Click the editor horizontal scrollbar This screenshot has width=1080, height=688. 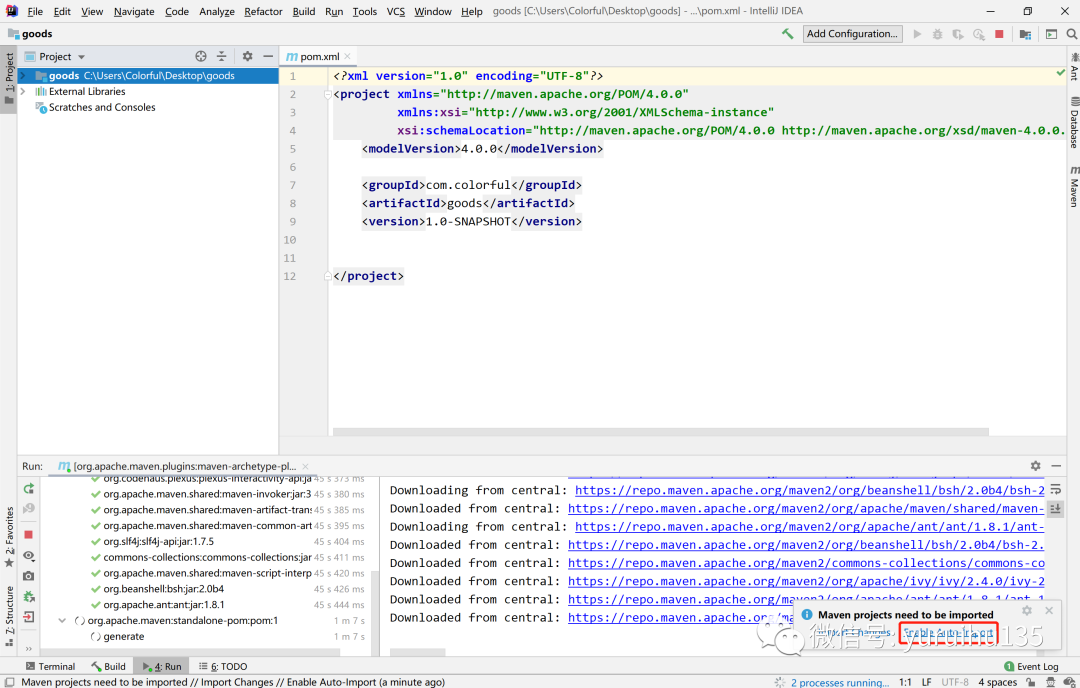661,432
